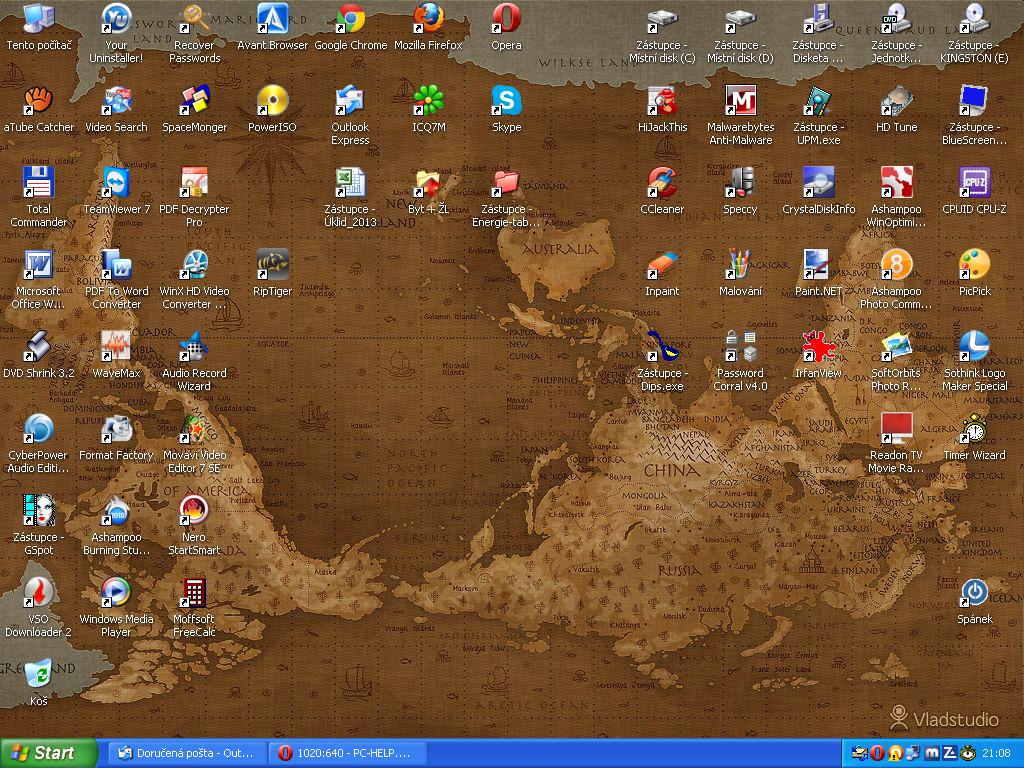This screenshot has height=768, width=1024.
Task: Click the Spánek power icon
Action: 974,592
